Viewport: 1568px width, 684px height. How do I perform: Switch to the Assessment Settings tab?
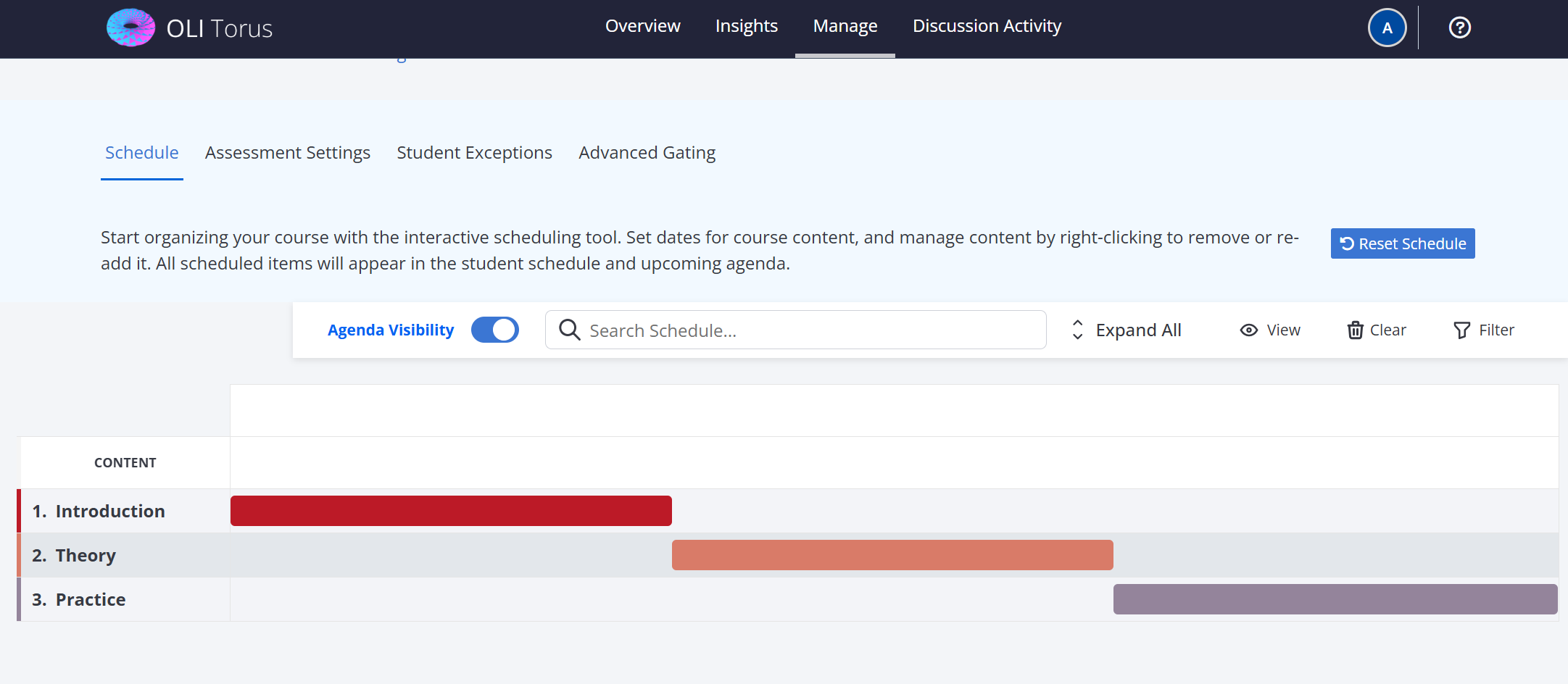(287, 153)
